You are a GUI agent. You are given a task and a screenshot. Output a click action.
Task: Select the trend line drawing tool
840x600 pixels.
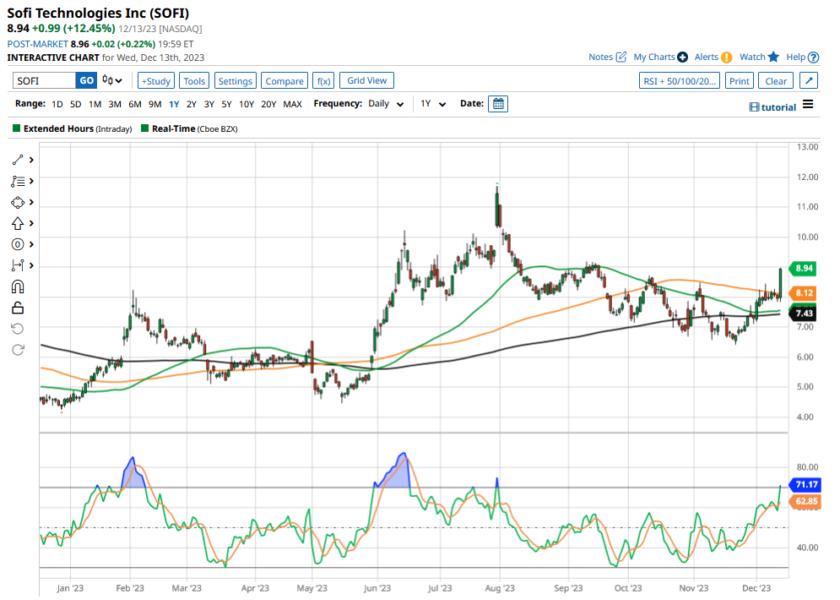point(18,160)
